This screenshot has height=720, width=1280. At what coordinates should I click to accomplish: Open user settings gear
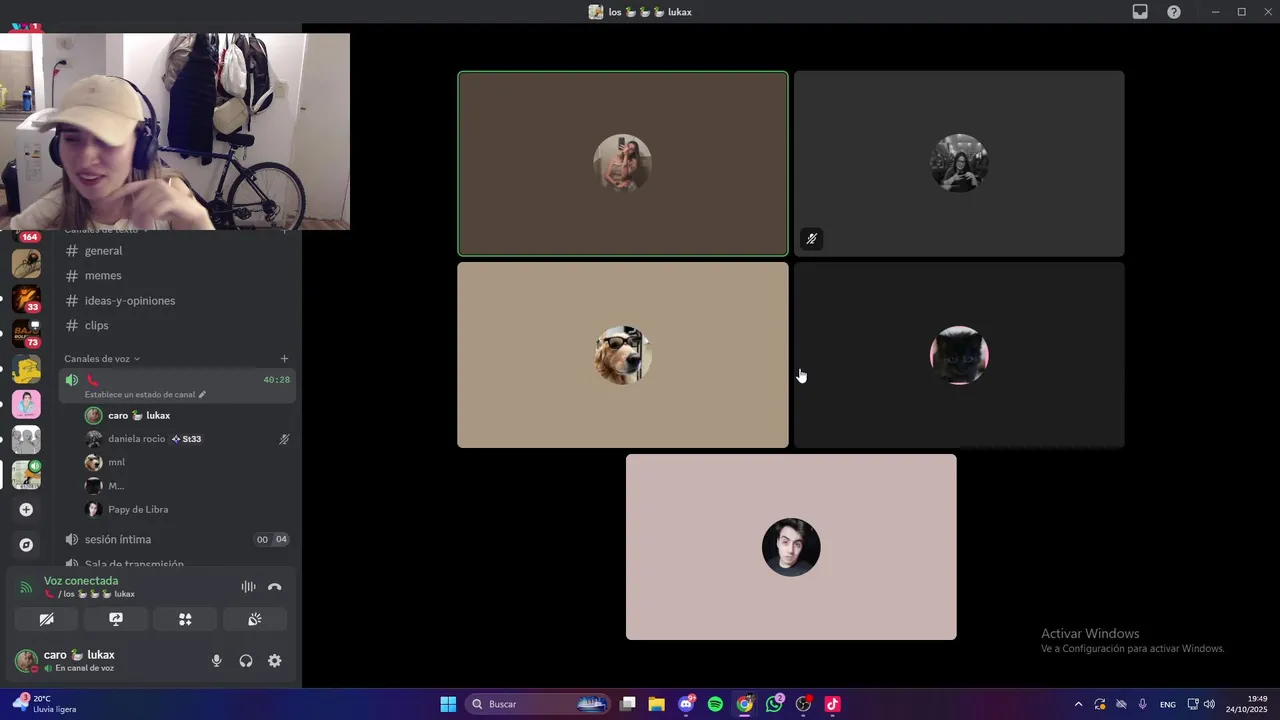(275, 661)
